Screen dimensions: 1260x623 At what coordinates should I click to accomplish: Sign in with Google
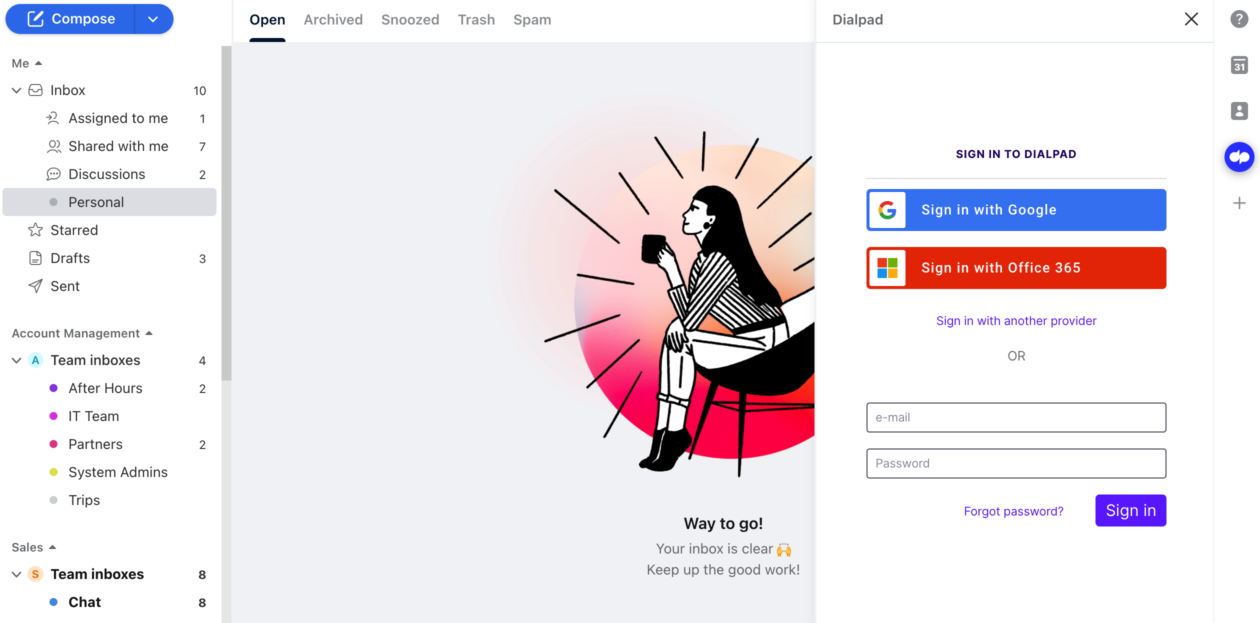(1016, 210)
